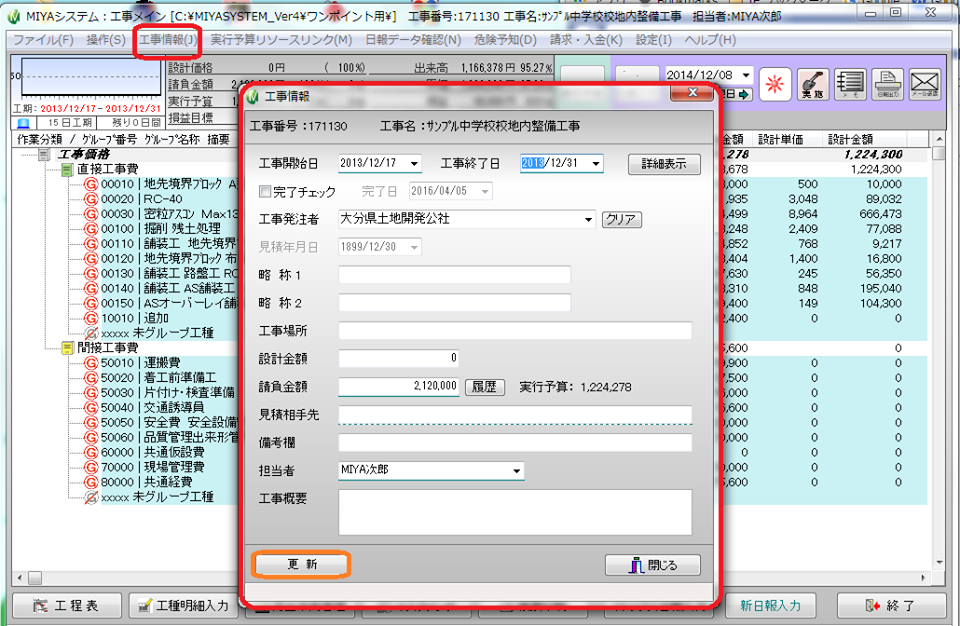Click the document icon beside 工事価格
This screenshot has width=960, height=626.
pos(44,154)
